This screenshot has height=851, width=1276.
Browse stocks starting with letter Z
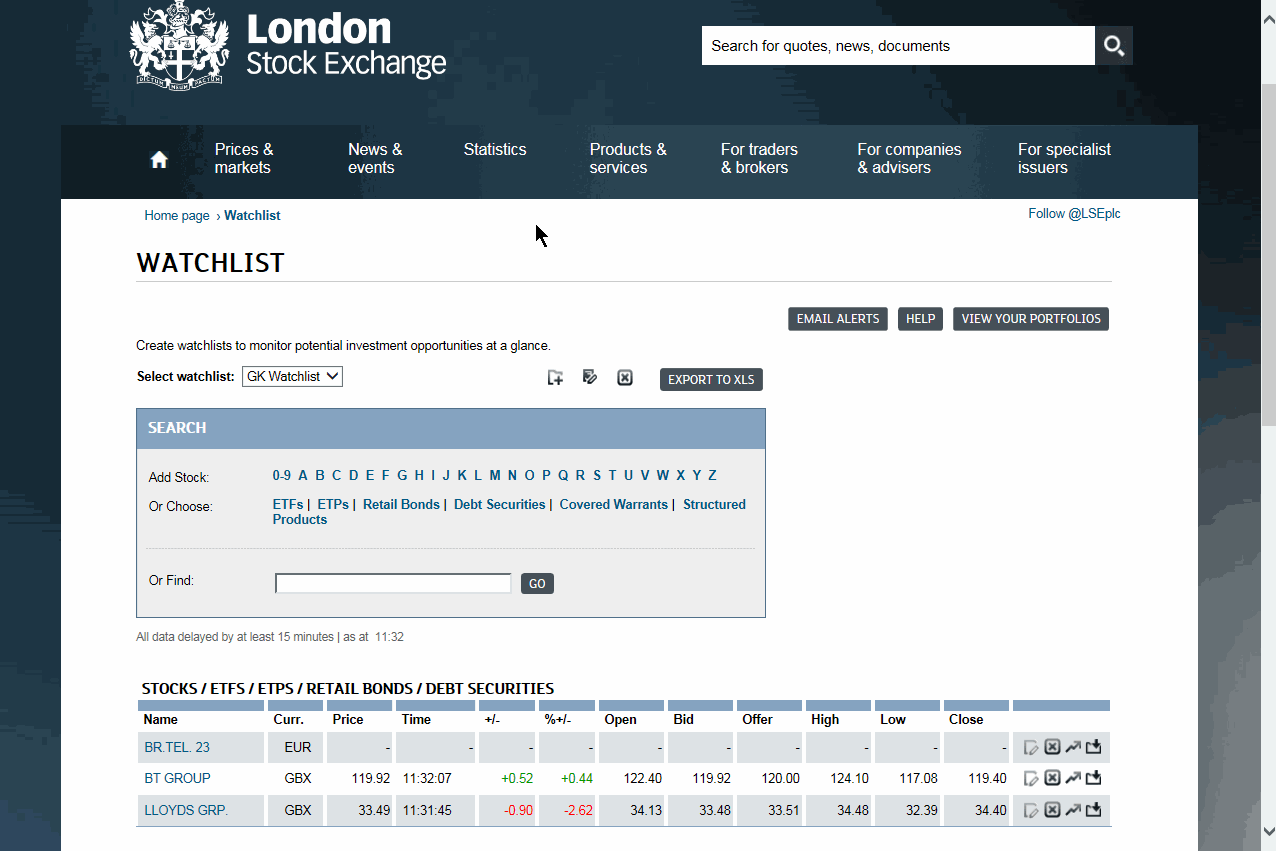point(712,476)
